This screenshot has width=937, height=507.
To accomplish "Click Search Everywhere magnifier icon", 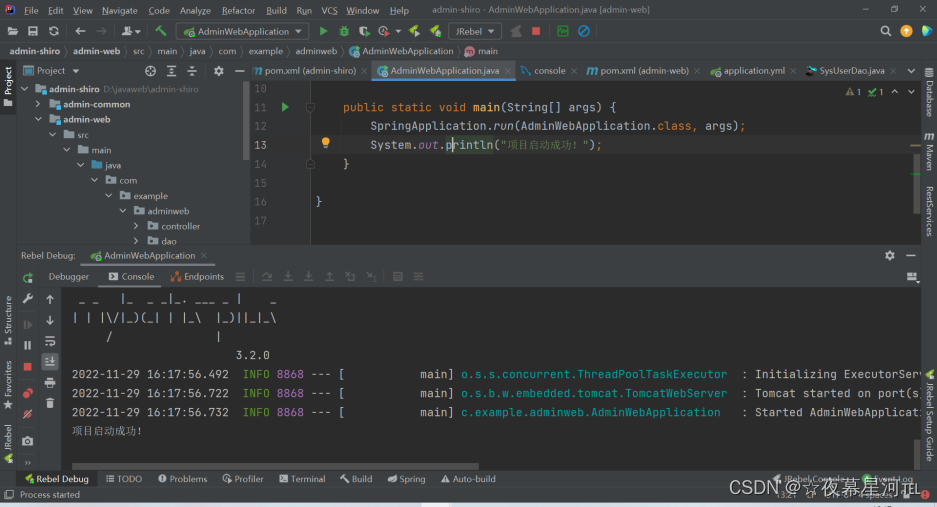I will [886, 31].
